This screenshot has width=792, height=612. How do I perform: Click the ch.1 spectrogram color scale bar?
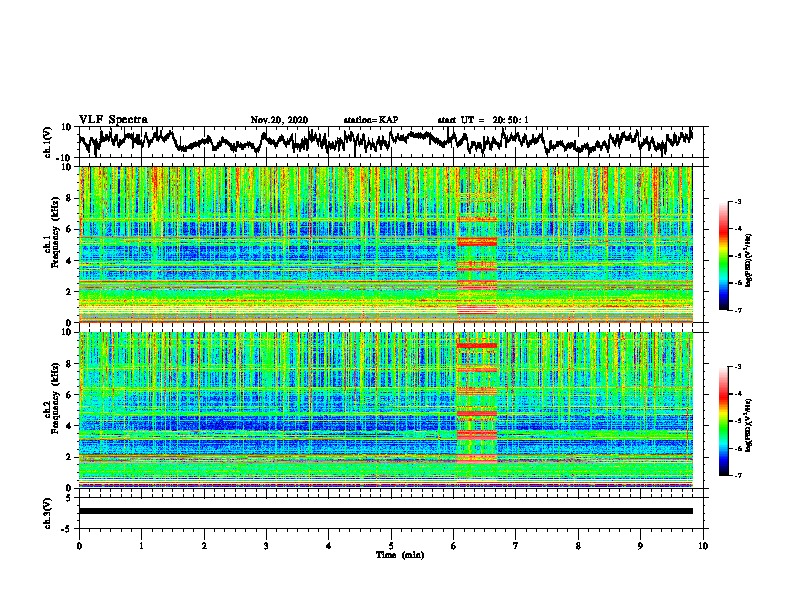(723, 256)
